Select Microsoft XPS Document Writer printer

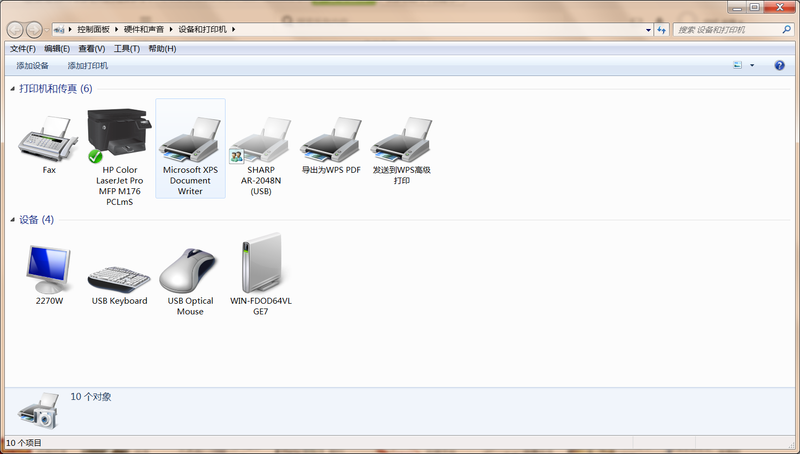click(x=190, y=148)
